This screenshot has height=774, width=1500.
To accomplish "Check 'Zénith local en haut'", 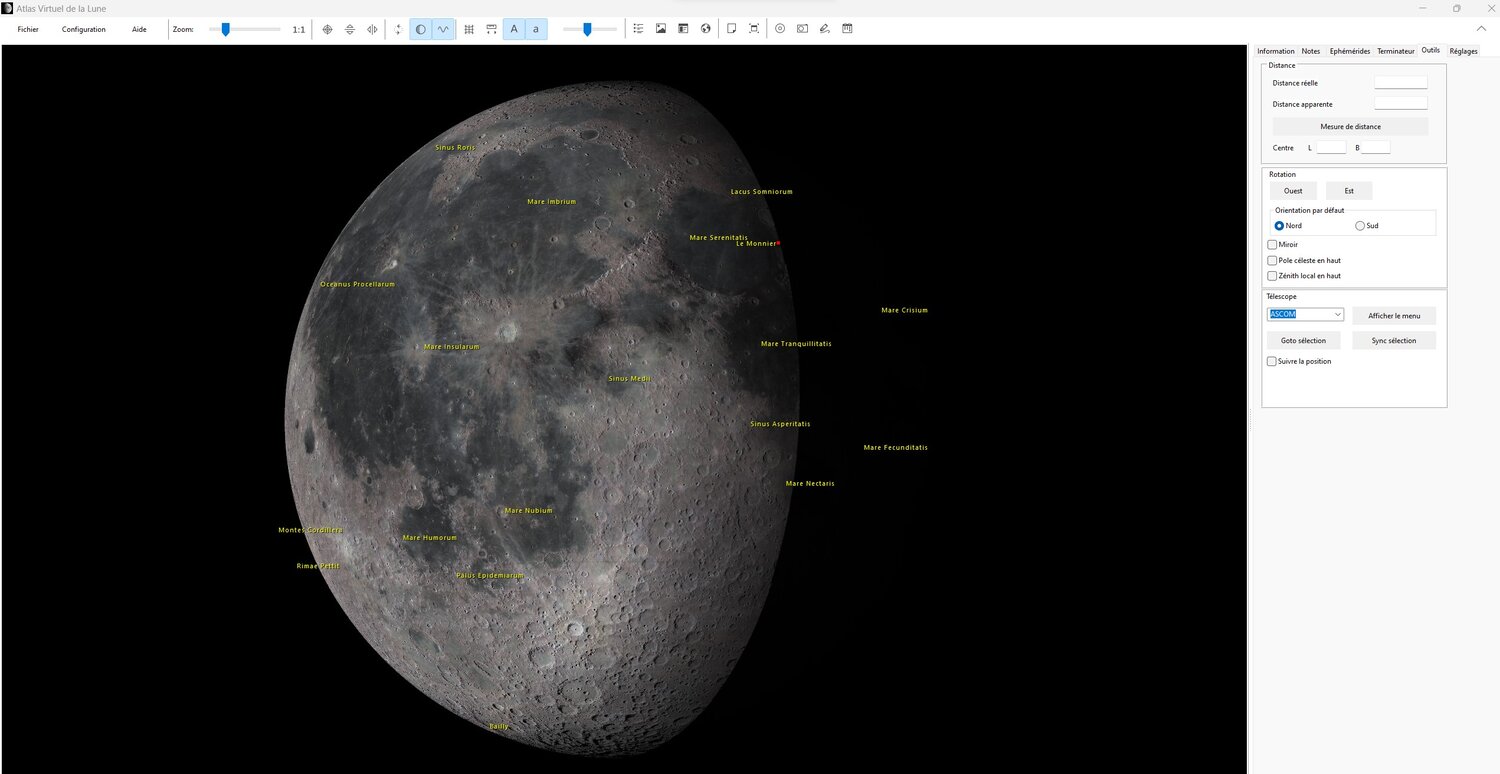I will (x=1272, y=276).
